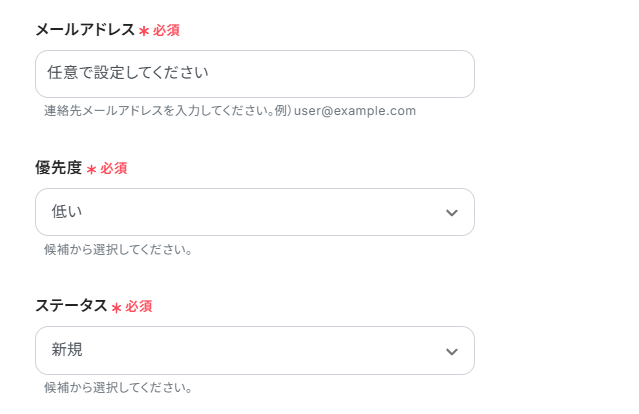Click the helper text below ステータス dropdown
The image size is (639, 414).
point(118,387)
